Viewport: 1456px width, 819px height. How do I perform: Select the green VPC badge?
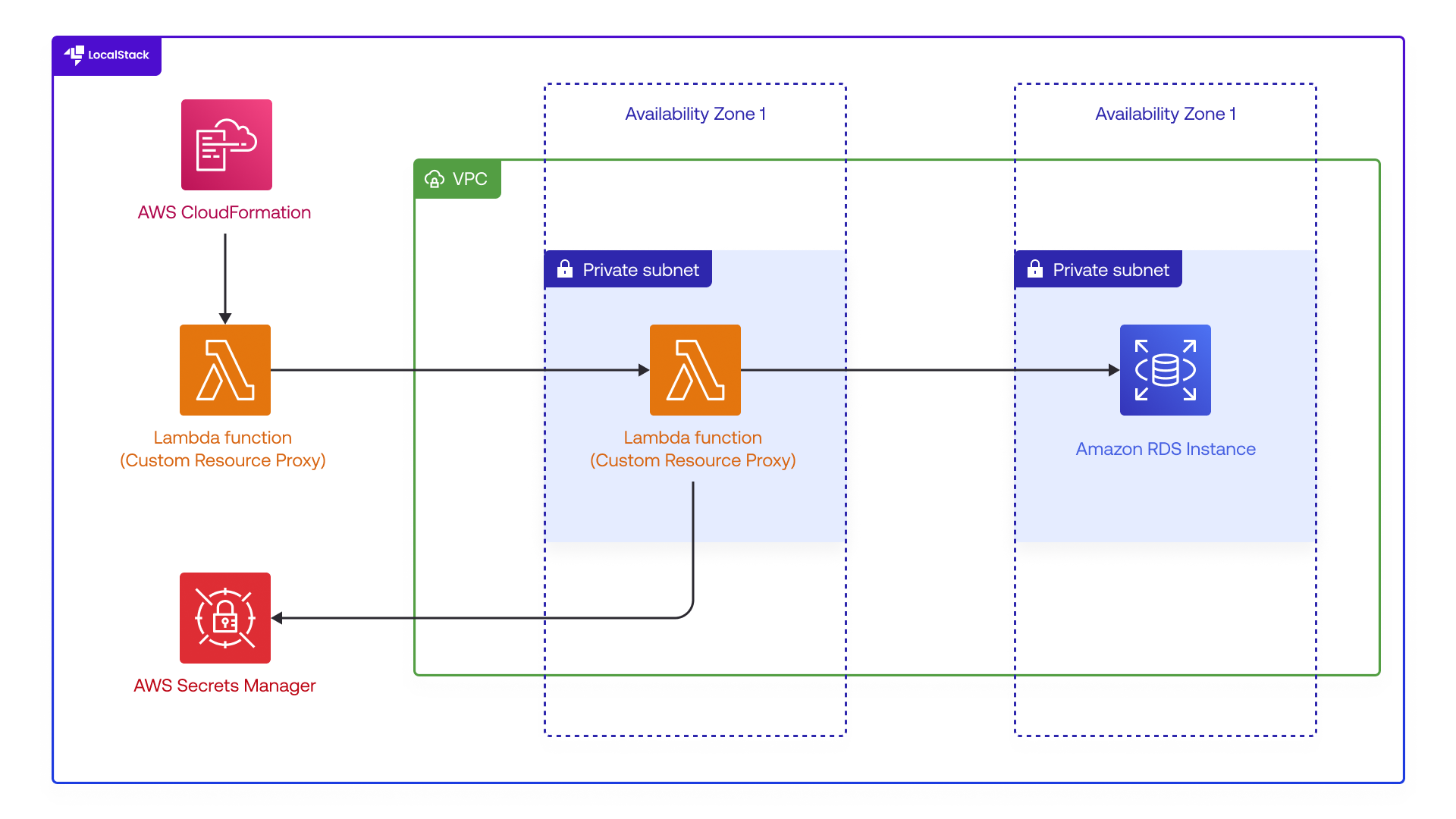pos(457,179)
